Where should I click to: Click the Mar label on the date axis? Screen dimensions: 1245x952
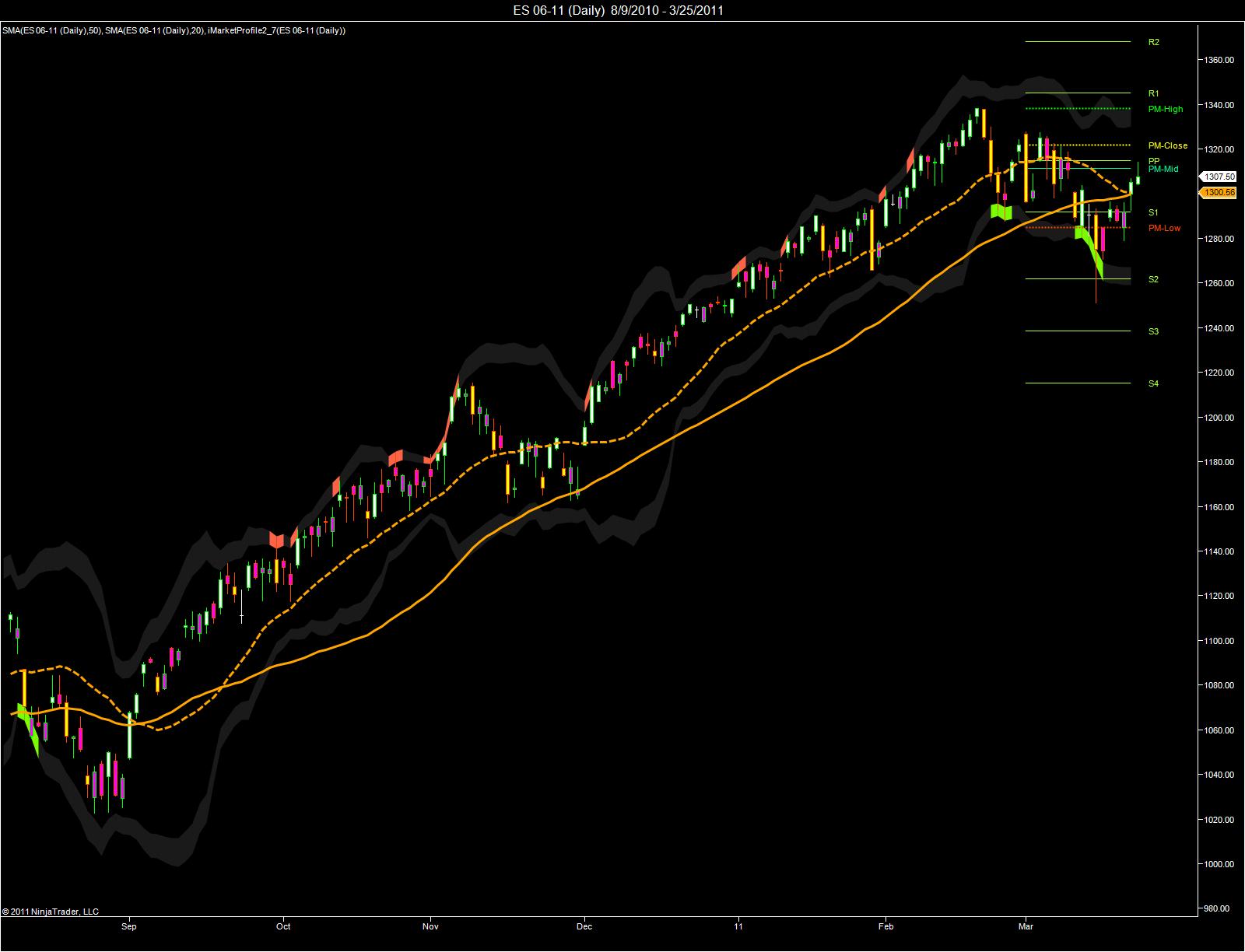pos(1026,926)
